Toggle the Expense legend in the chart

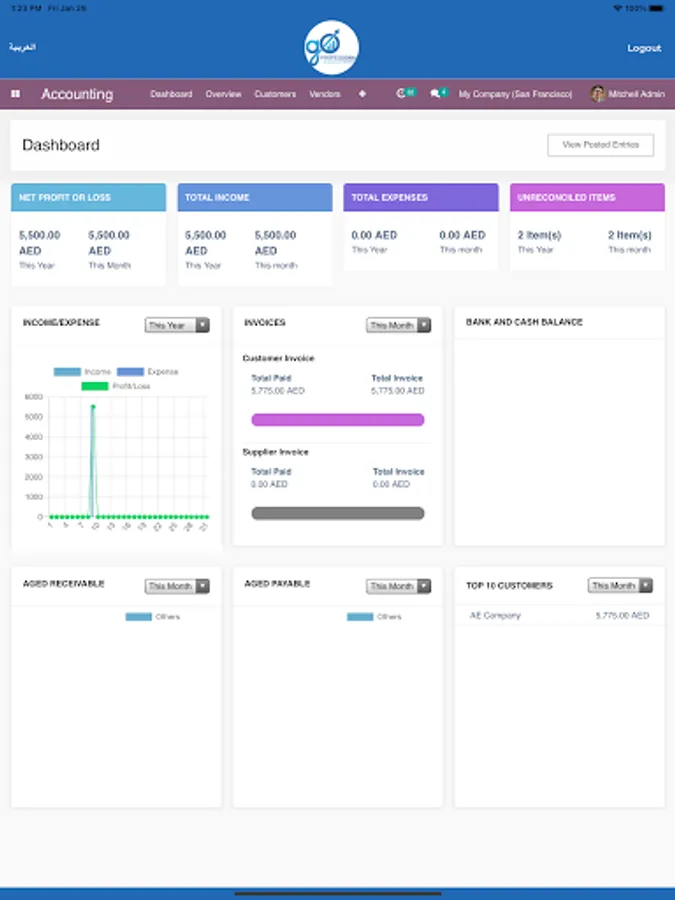[148, 372]
